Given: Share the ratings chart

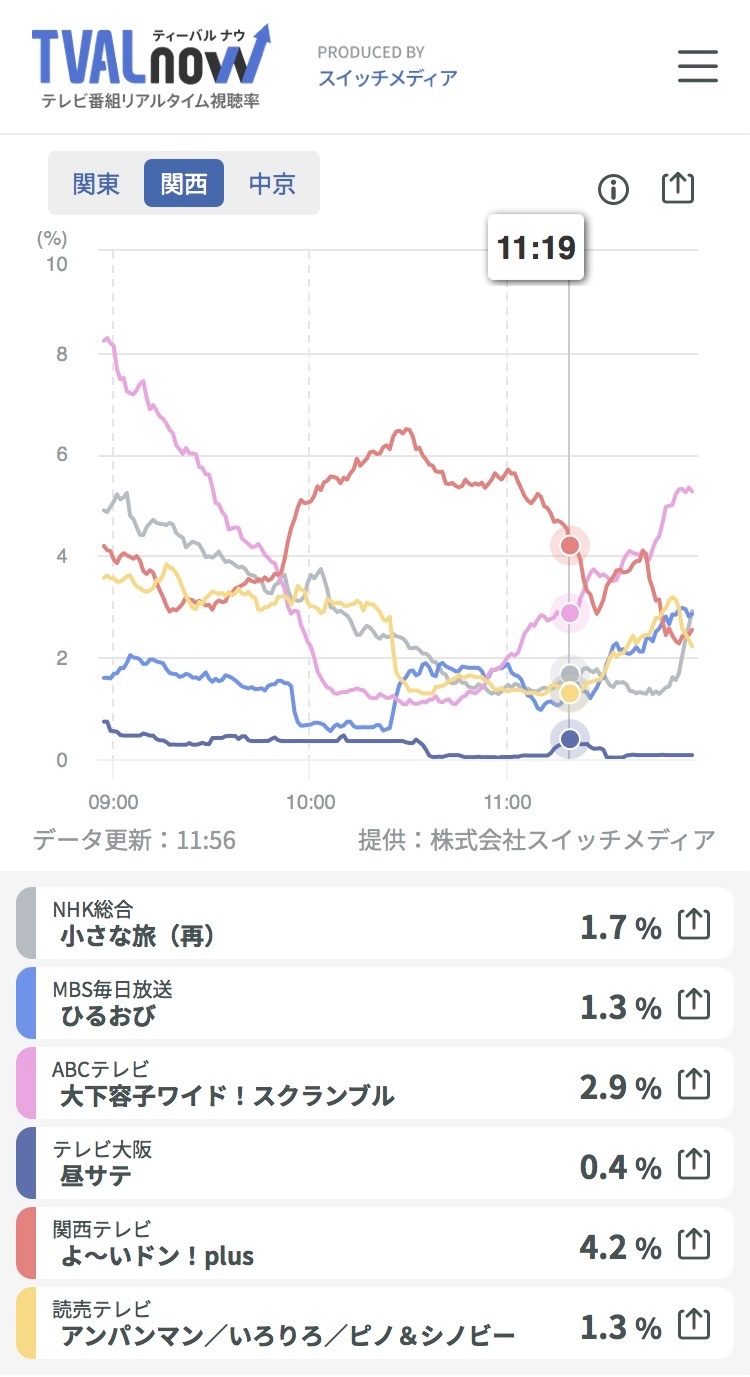Looking at the screenshot, I should coord(678,187).
